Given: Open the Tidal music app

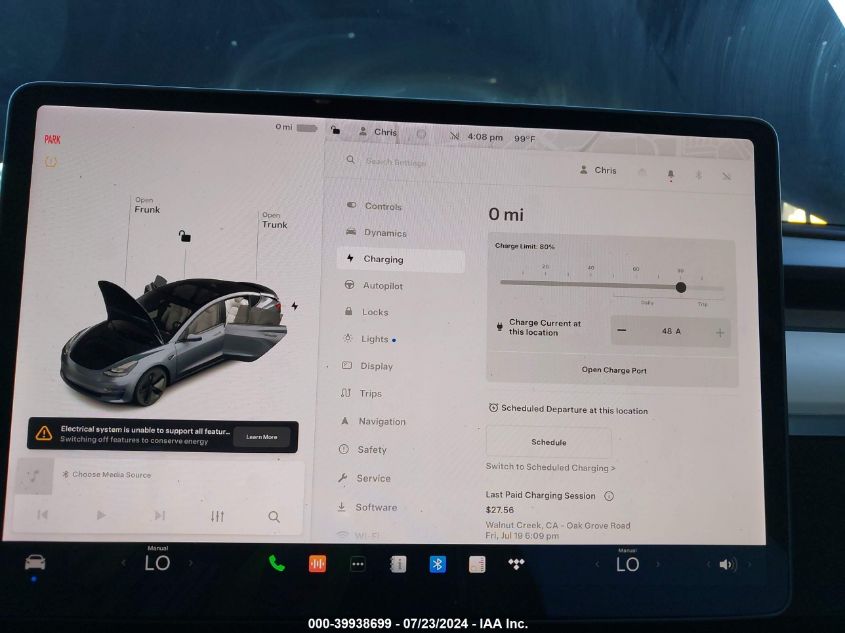Looking at the screenshot, I should tap(517, 564).
